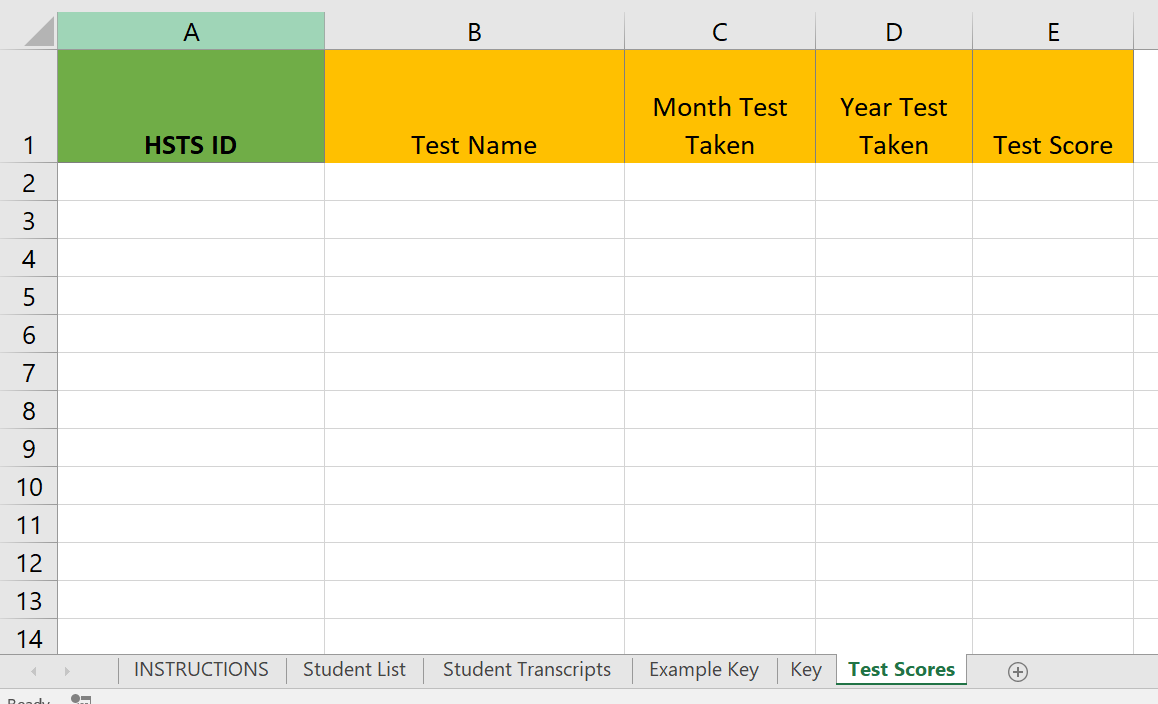This screenshot has height=704, width=1158.
Task: Click the macro recording status bar icon
Action: pos(82,700)
